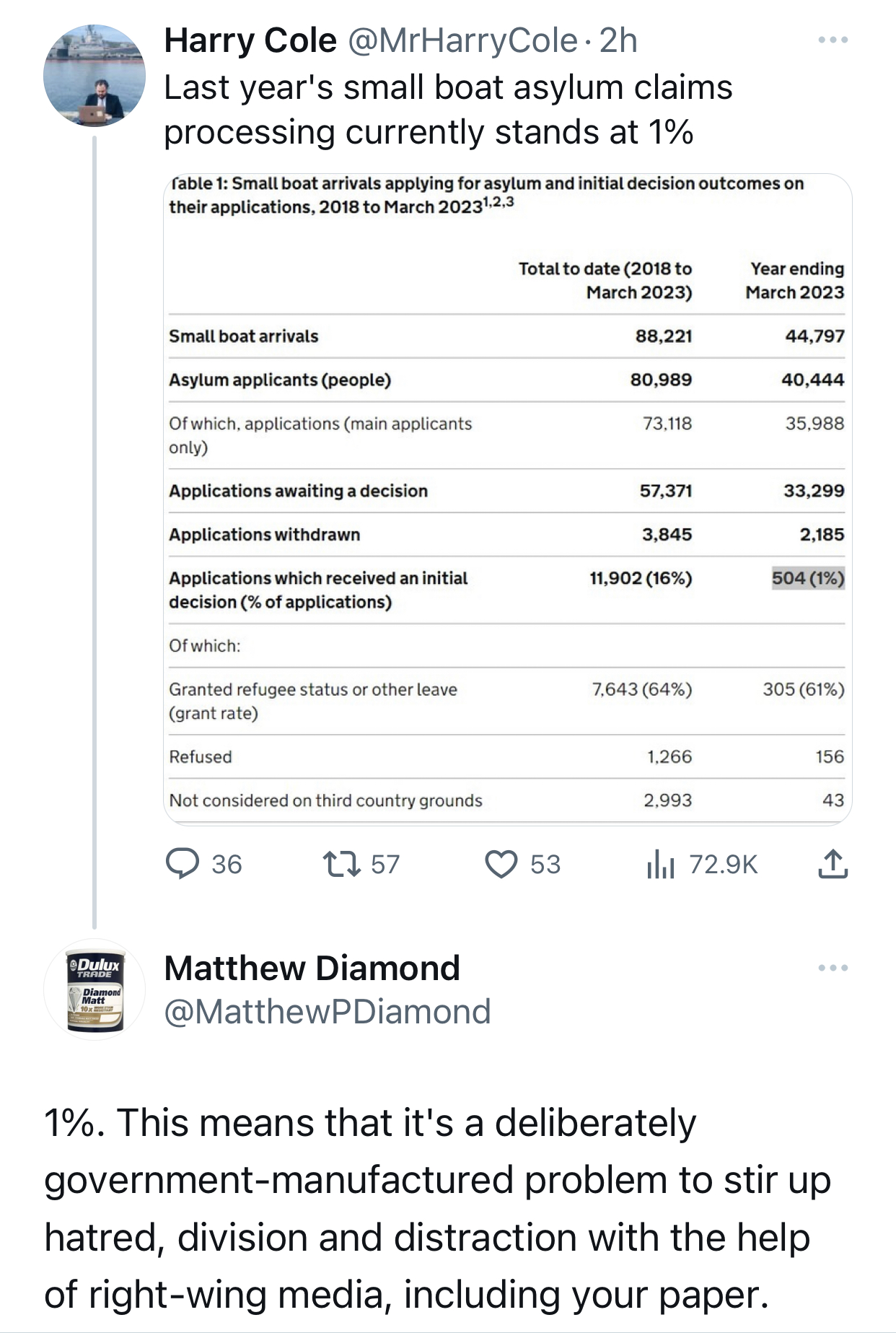Click the 36 replies count

pos(227,864)
